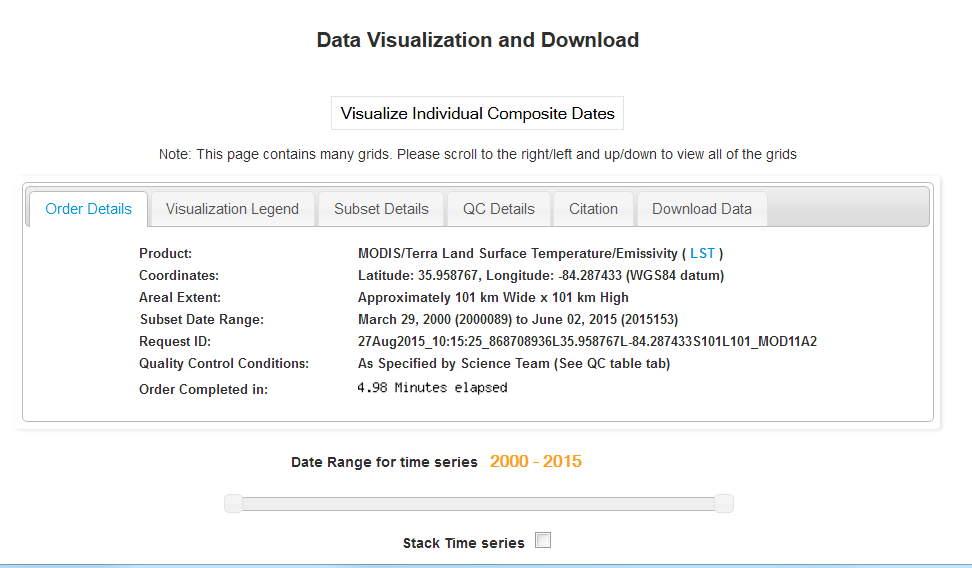Open the Download Data tab

pyautogui.click(x=701, y=209)
